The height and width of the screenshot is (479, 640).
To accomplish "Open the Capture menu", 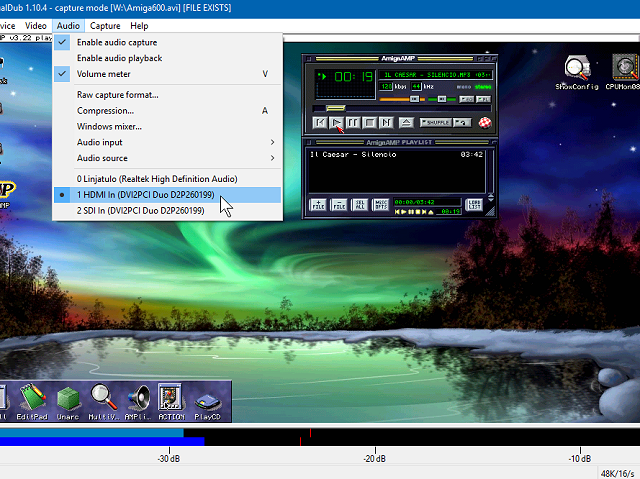I will click(105, 26).
